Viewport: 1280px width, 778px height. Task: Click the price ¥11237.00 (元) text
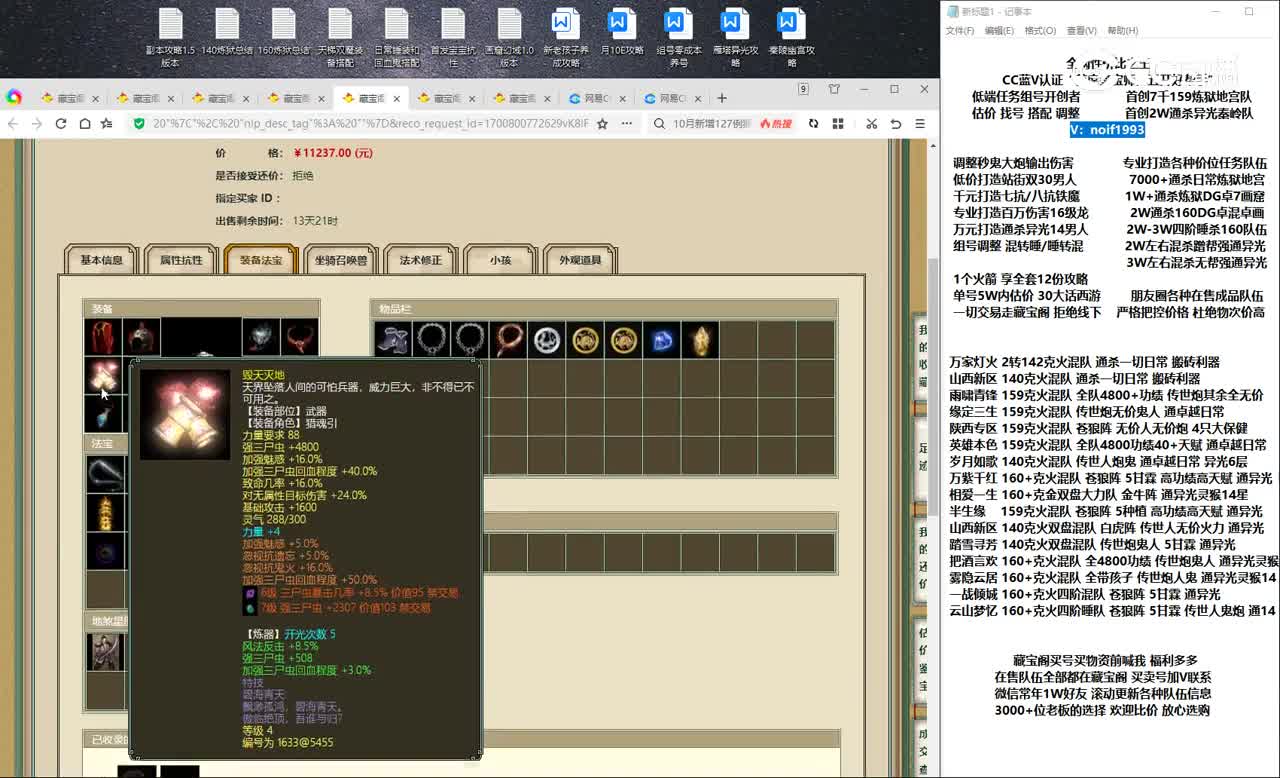(x=333, y=153)
